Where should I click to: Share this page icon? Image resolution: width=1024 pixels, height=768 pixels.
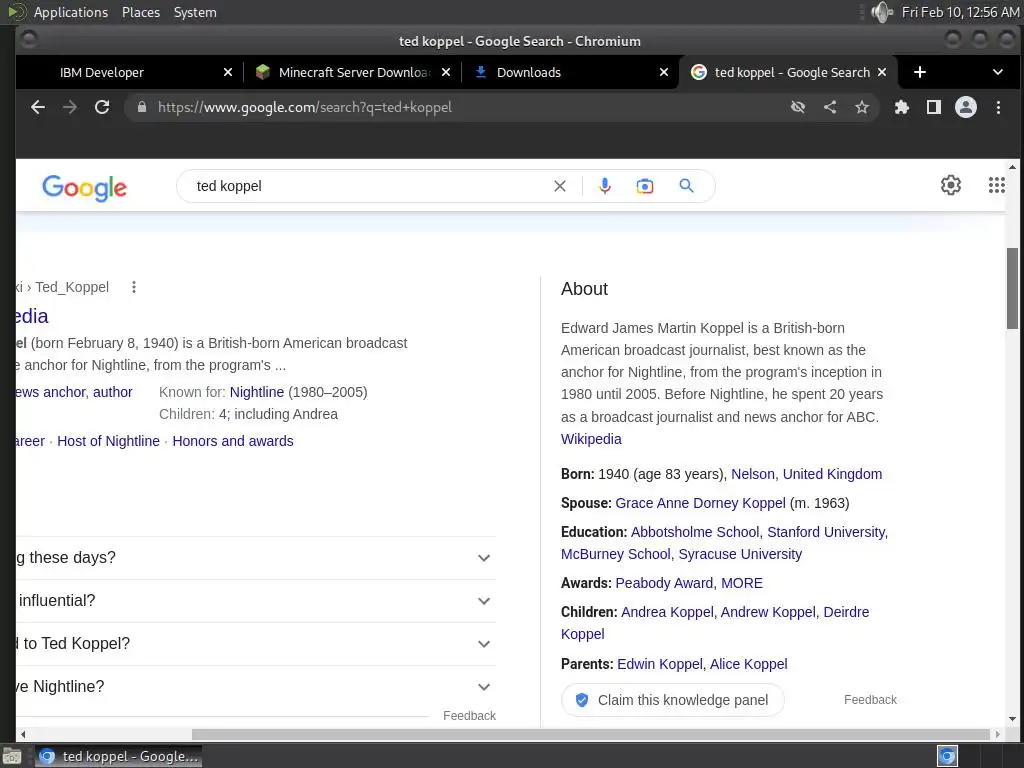coord(830,107)
